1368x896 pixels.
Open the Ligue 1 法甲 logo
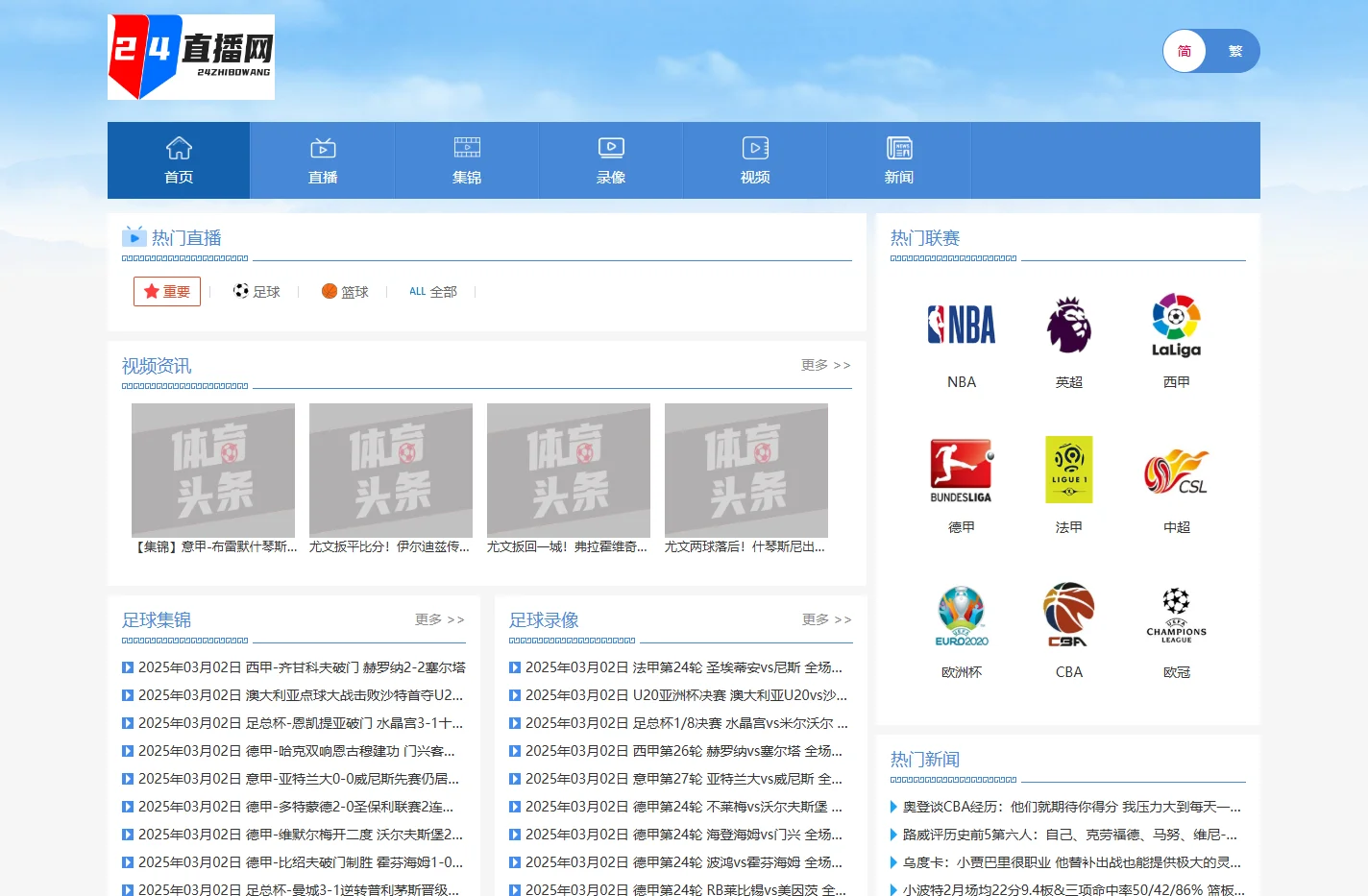(1069, 470)
